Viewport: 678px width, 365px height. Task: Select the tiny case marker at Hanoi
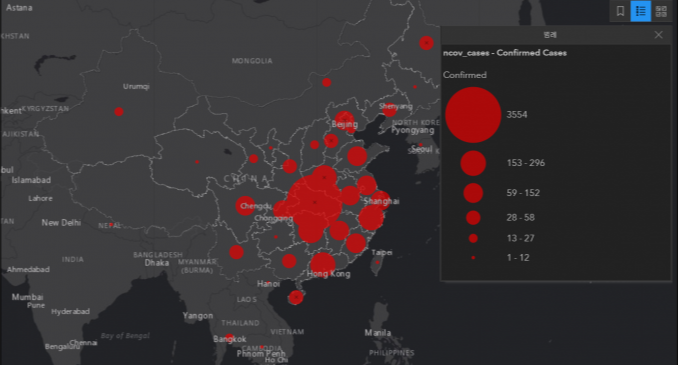pos(268,283)
